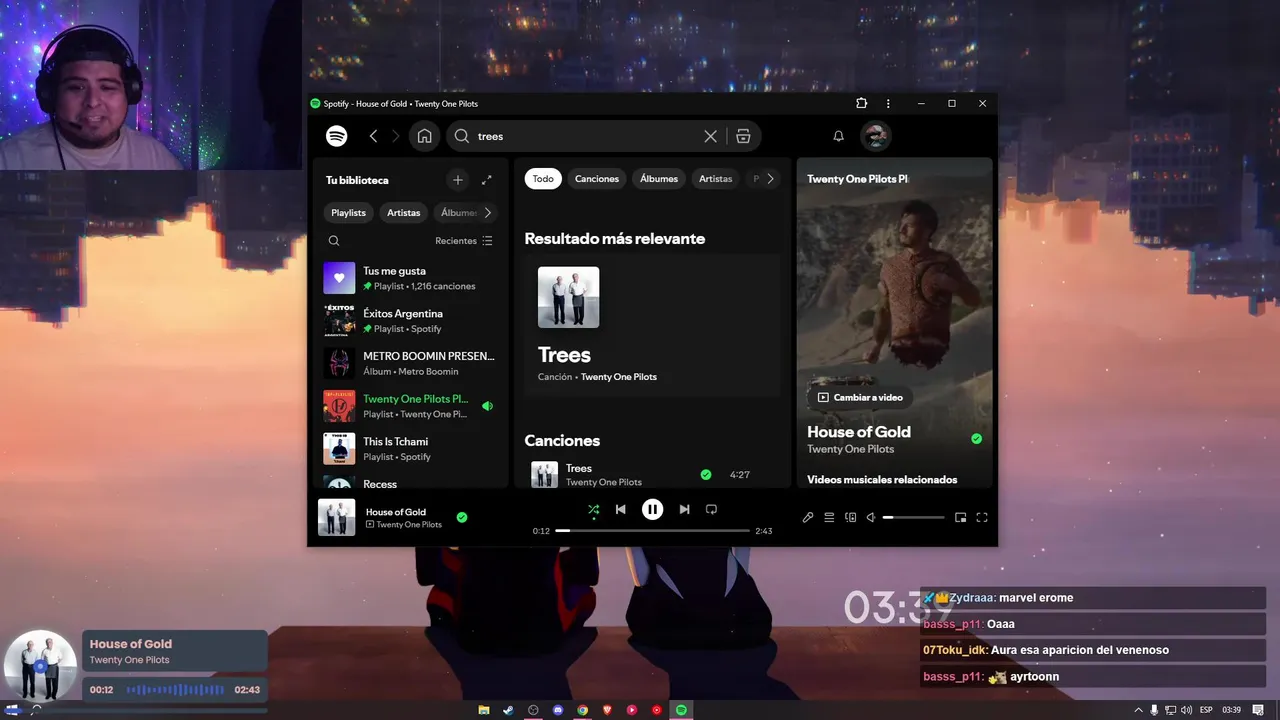This screenshot has height=720, width=1280.
Task: Show more result filters with the chevron
Action: coord(770,179)
